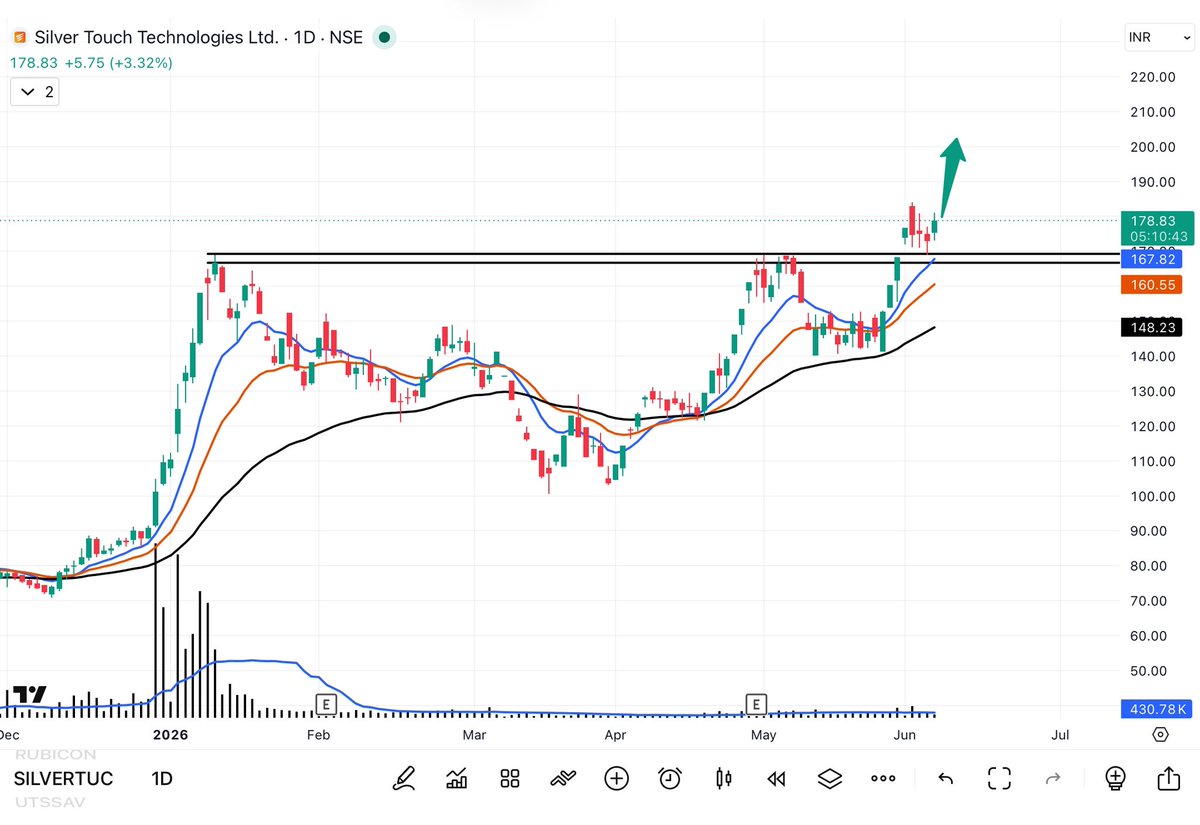This screenshot has height=825, width=1200.
Task: Expand the collapsed indicators legend showing 2
Action: coord(35,92)
